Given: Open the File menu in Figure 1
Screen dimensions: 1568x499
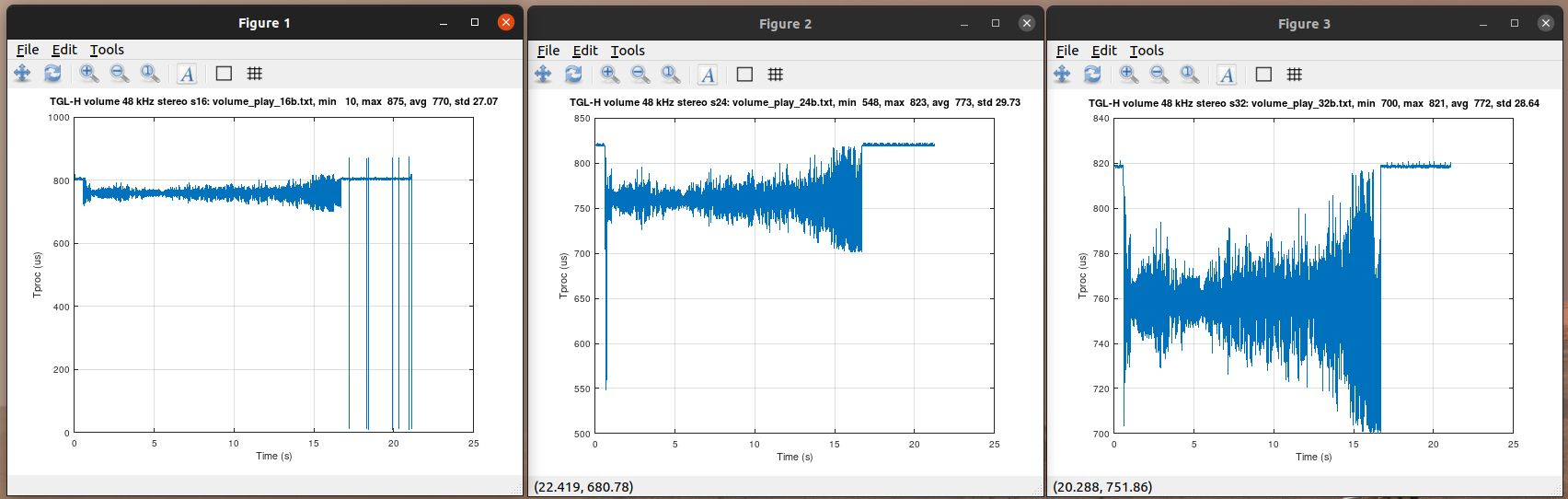Looking at the screenshot, I should click(28, 50).
